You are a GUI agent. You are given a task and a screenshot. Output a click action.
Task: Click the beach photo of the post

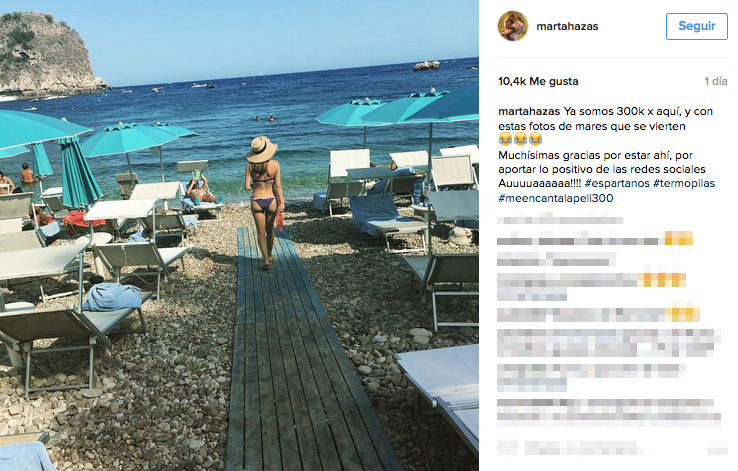pos(239,235)
